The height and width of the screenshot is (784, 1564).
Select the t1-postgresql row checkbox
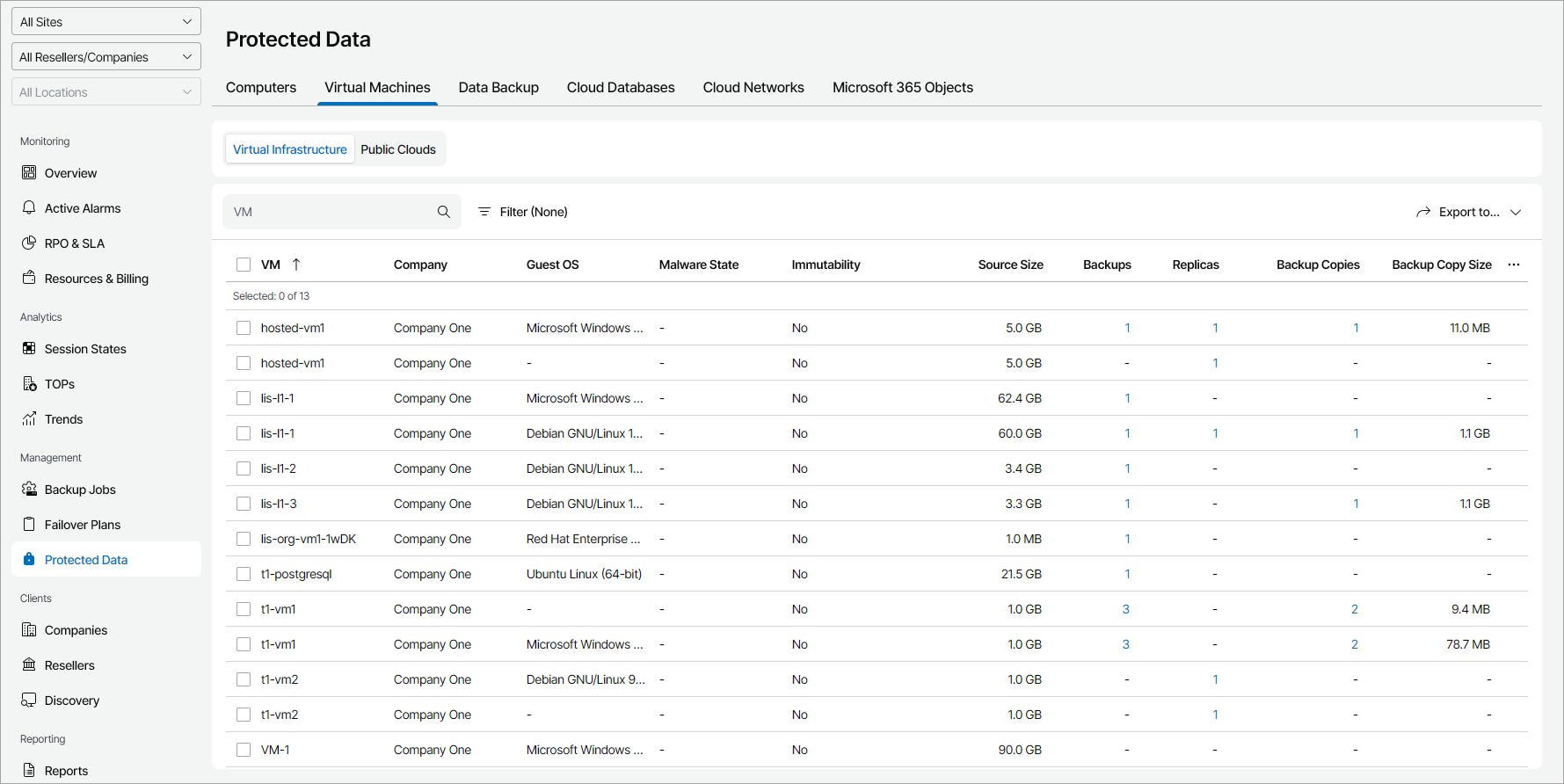244,574
